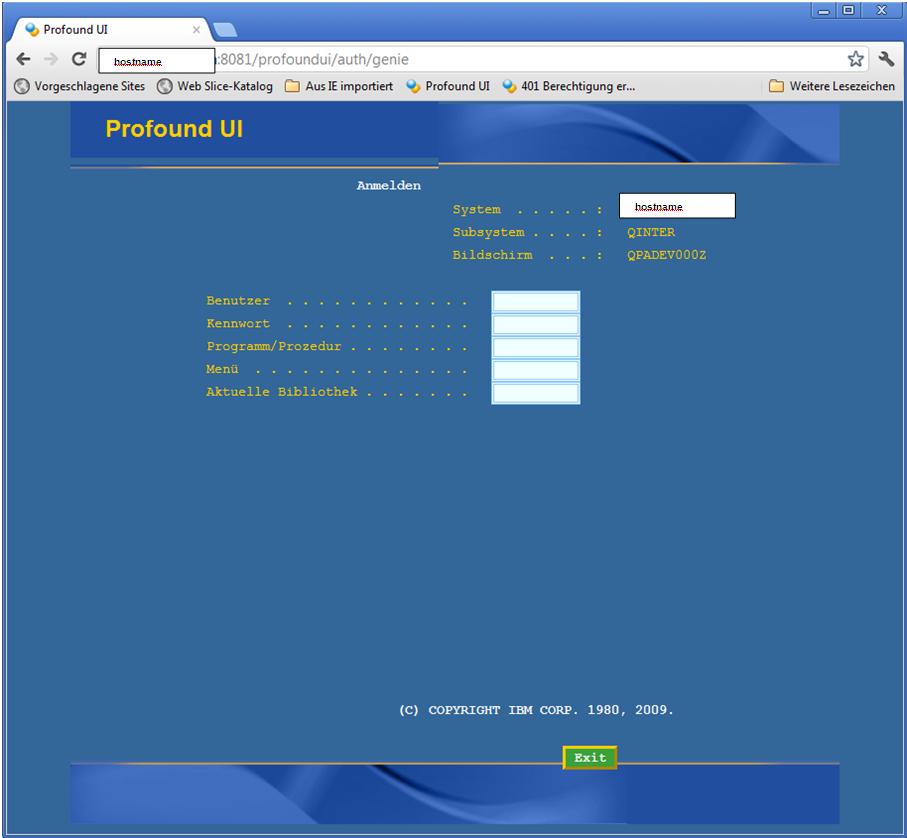
Task: Click the IBM copyright notice text
Action: [536, 710]
